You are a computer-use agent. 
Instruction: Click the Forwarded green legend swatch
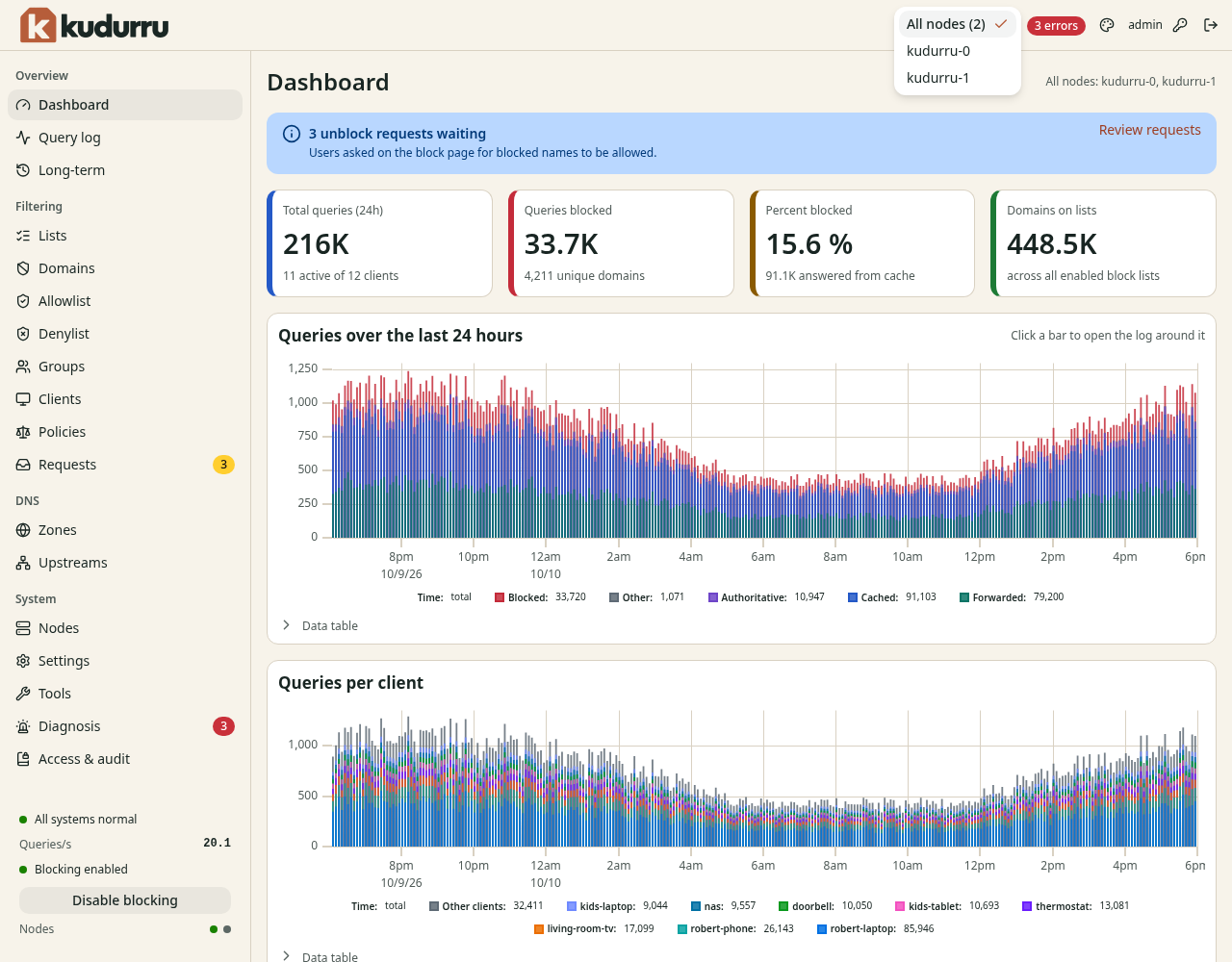click(x=964, y=597)
